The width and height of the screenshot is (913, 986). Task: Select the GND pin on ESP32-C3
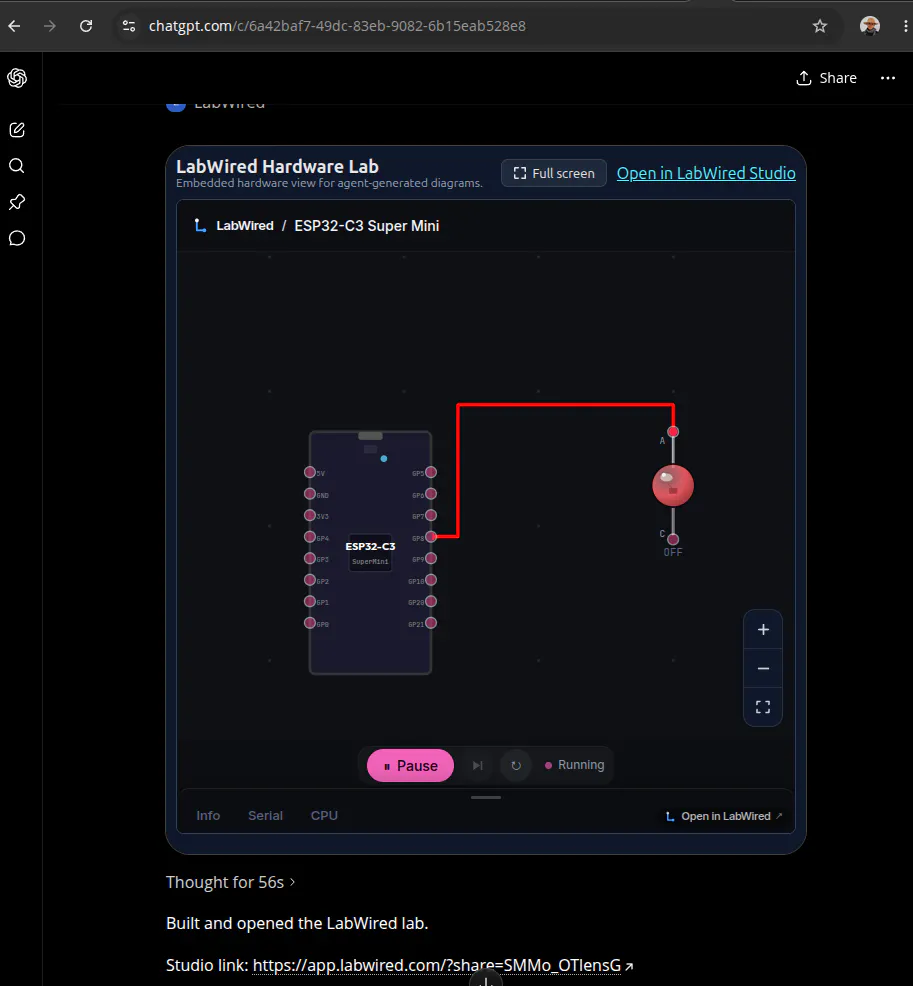tap(309, 494)
